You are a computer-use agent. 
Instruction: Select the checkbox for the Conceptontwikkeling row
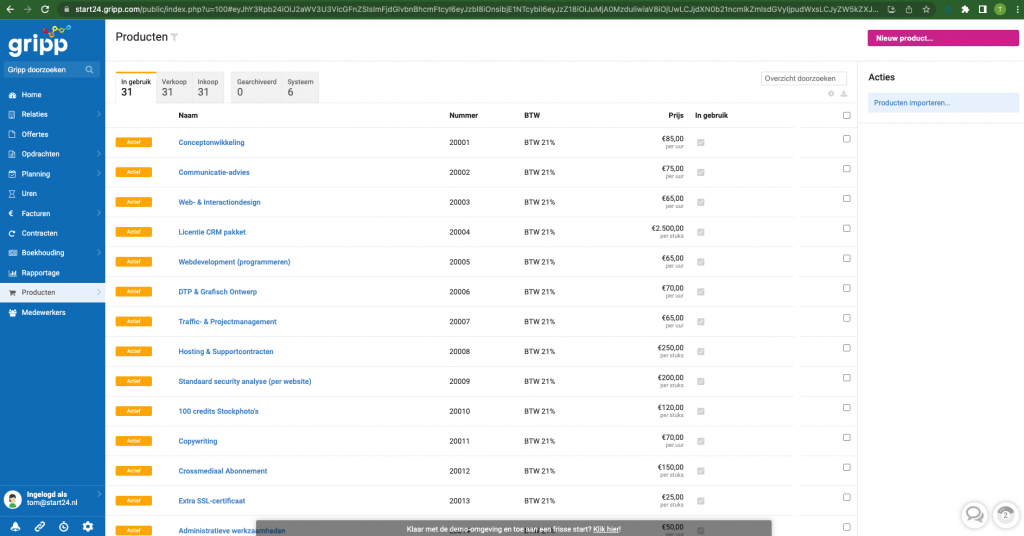(846, 139)
